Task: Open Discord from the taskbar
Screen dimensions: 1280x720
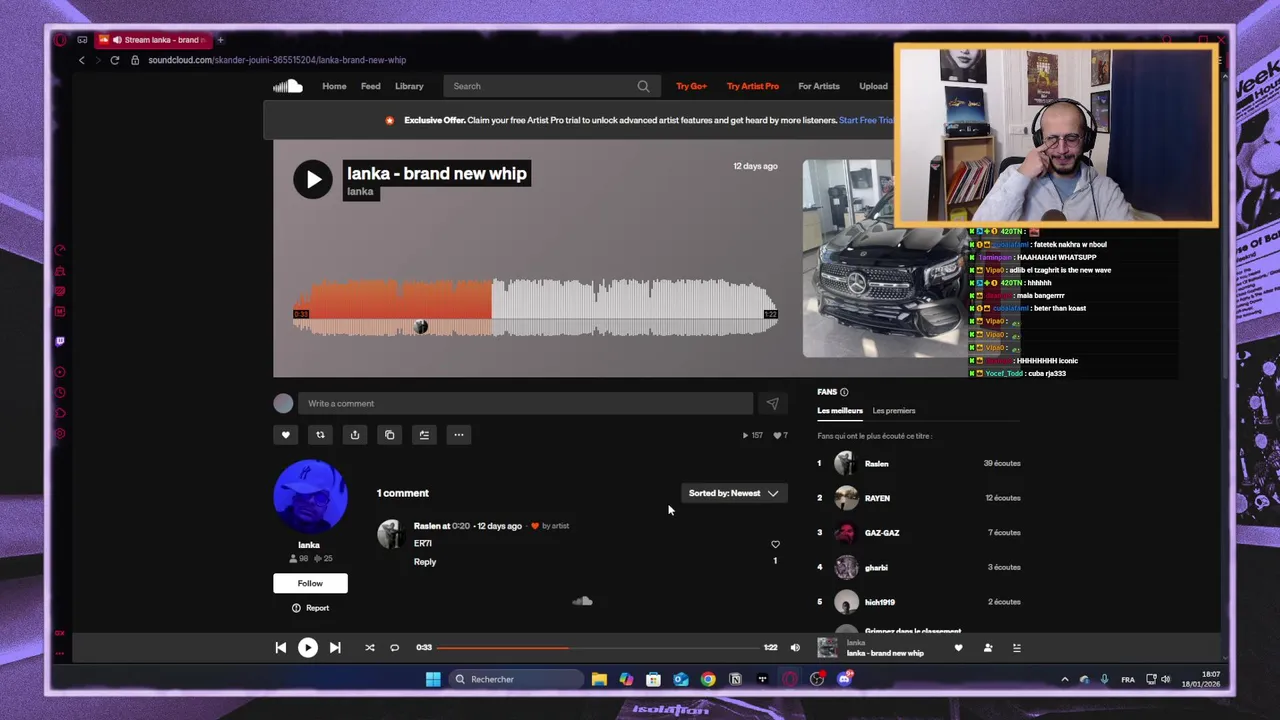Action: [845, 679]
